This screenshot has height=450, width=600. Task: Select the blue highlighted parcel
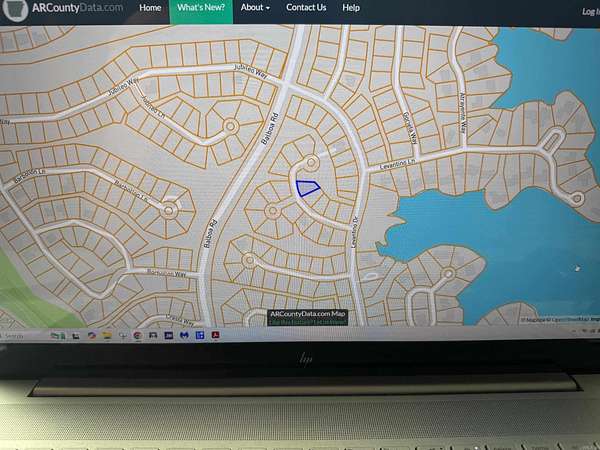tap(308, 187)
